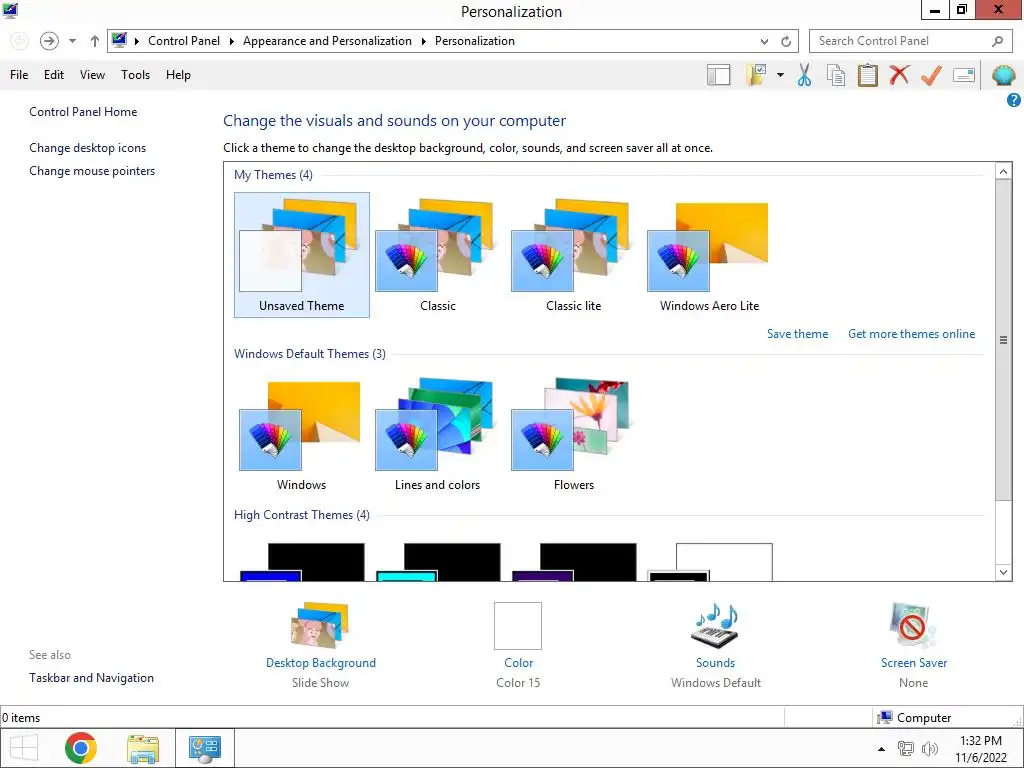Click theme list scroll up arrow
This screenshot has width=1024, height=768.
(1003, 171)
